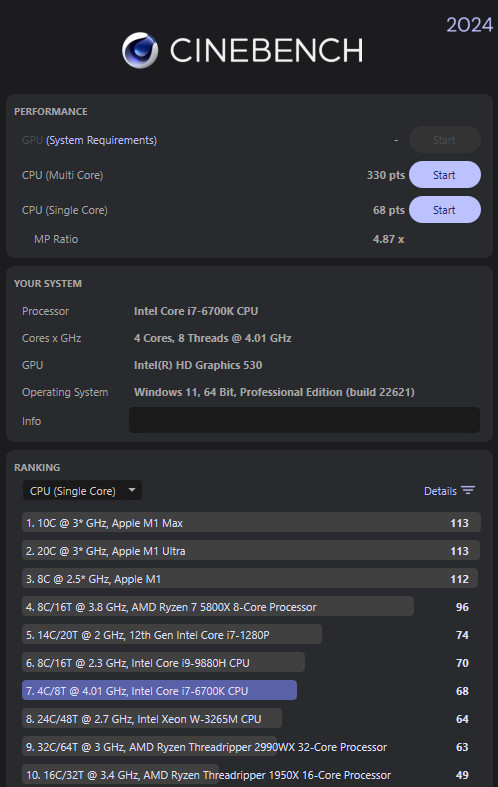Start the CPU Single Core benchmark
This screenshot has height=787, width=498.
445,210
